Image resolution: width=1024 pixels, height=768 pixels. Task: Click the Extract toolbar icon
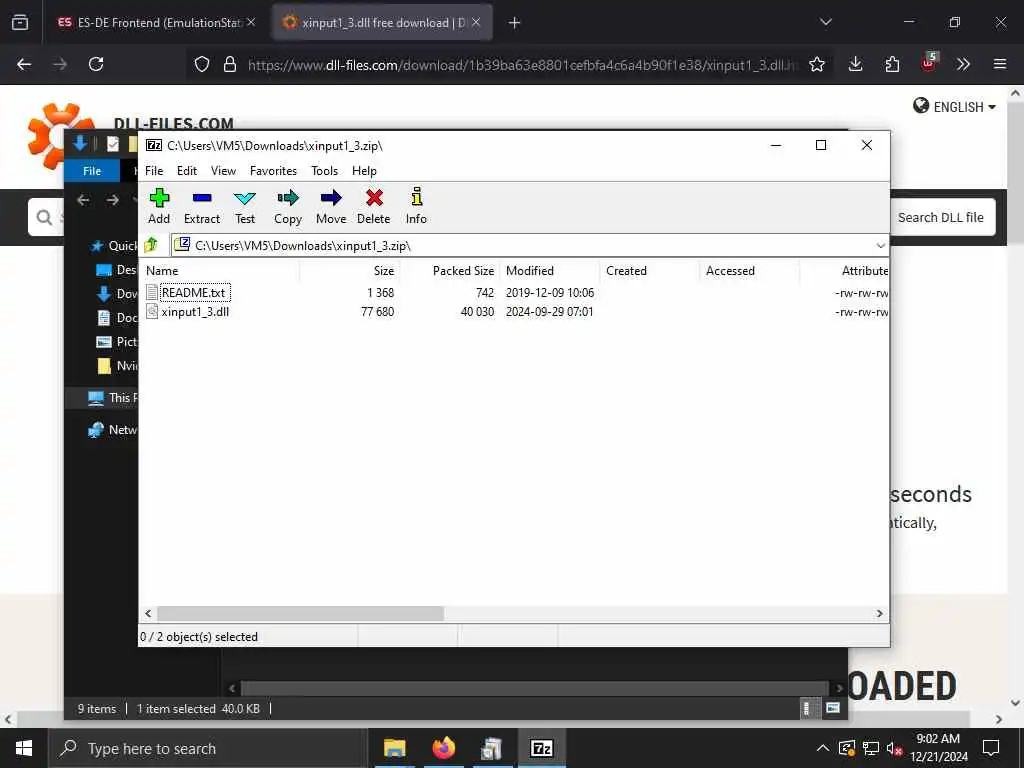point(202,198)
